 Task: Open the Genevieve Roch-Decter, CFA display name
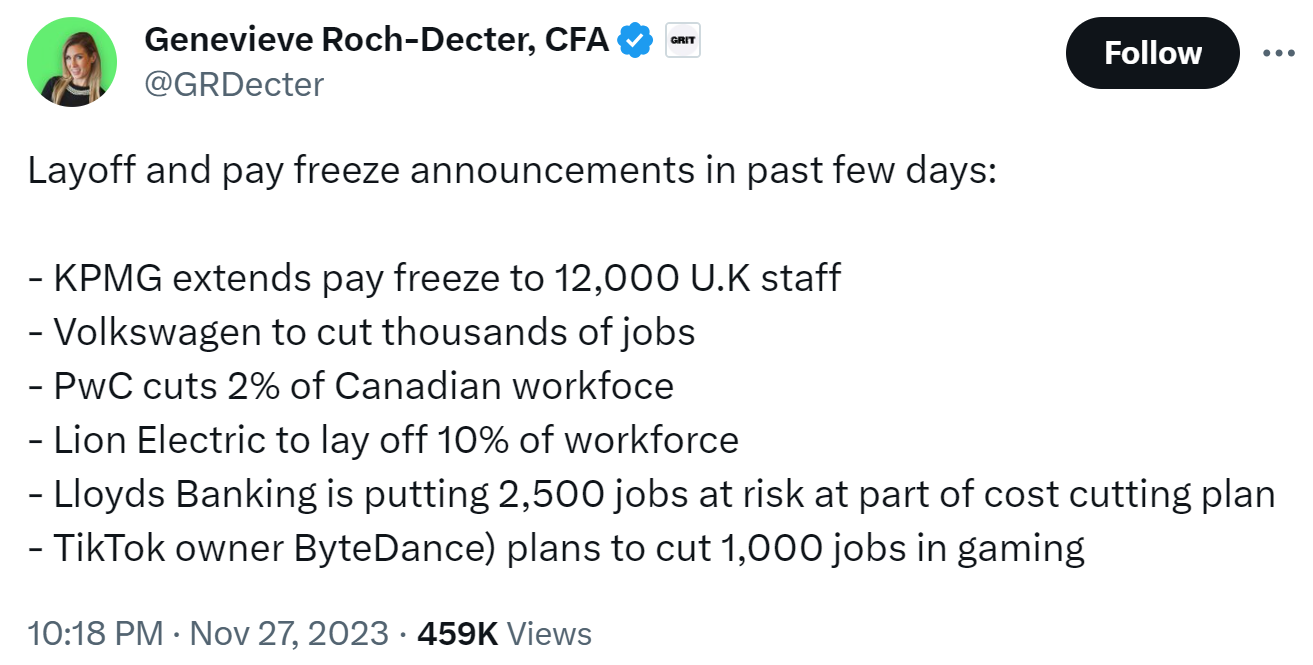(x=376, y=40)
